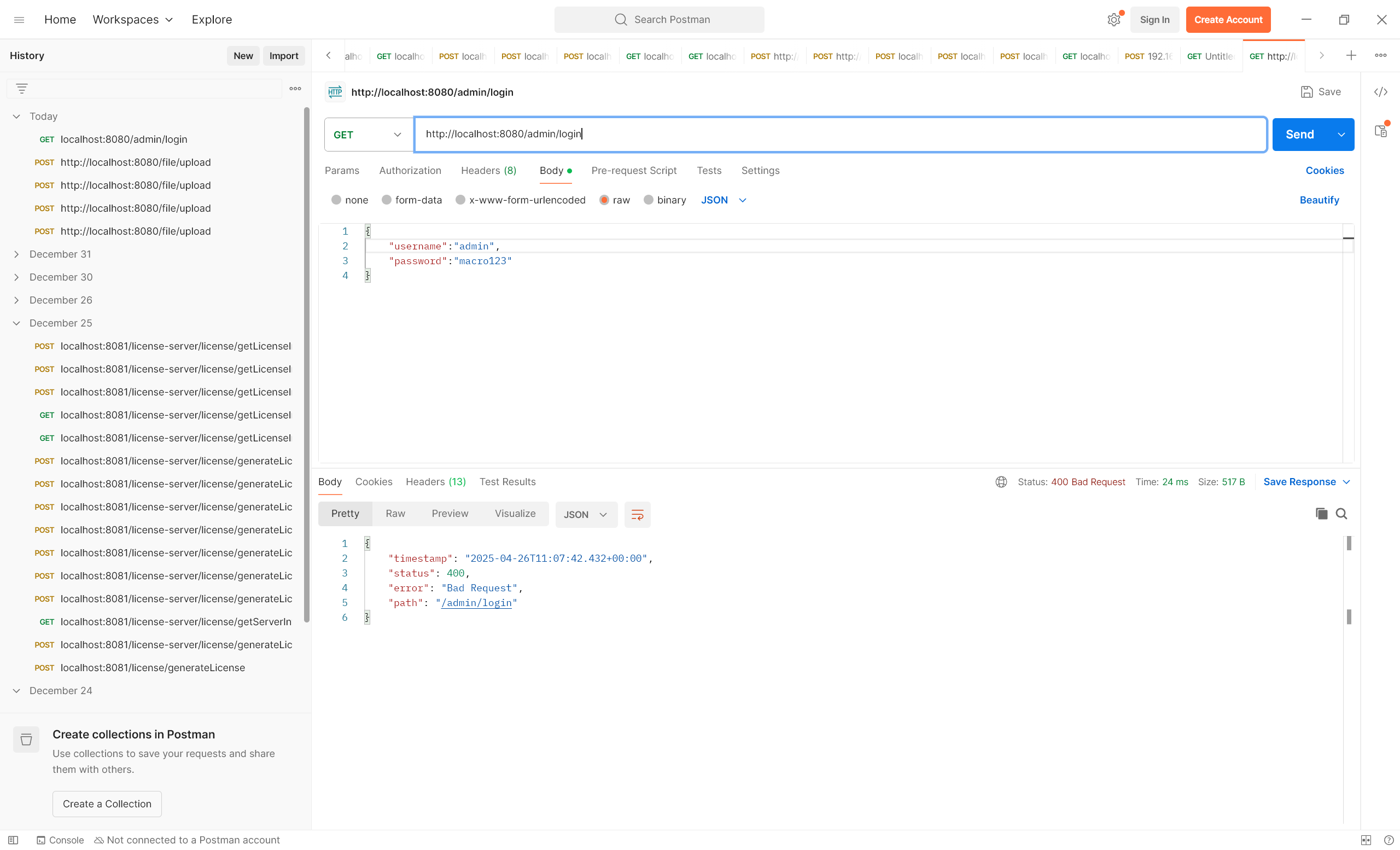1400x850 pixels.
Task: Click the history filter icon
Action: (21, 89)
